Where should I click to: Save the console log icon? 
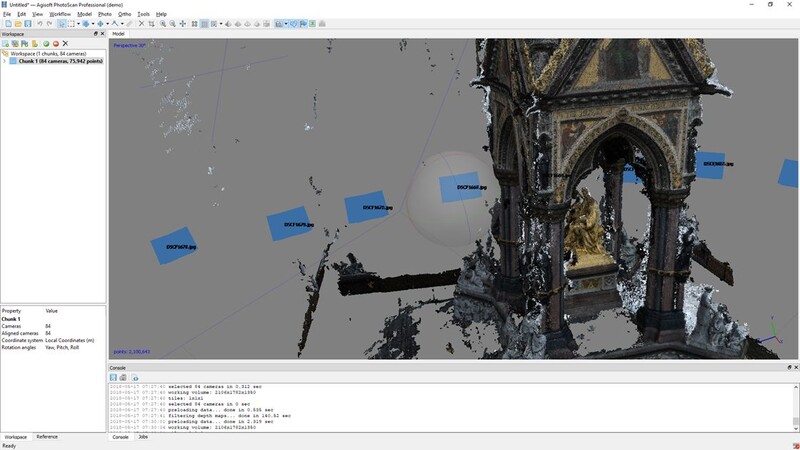pyautogui.click(x=113, y=378)
